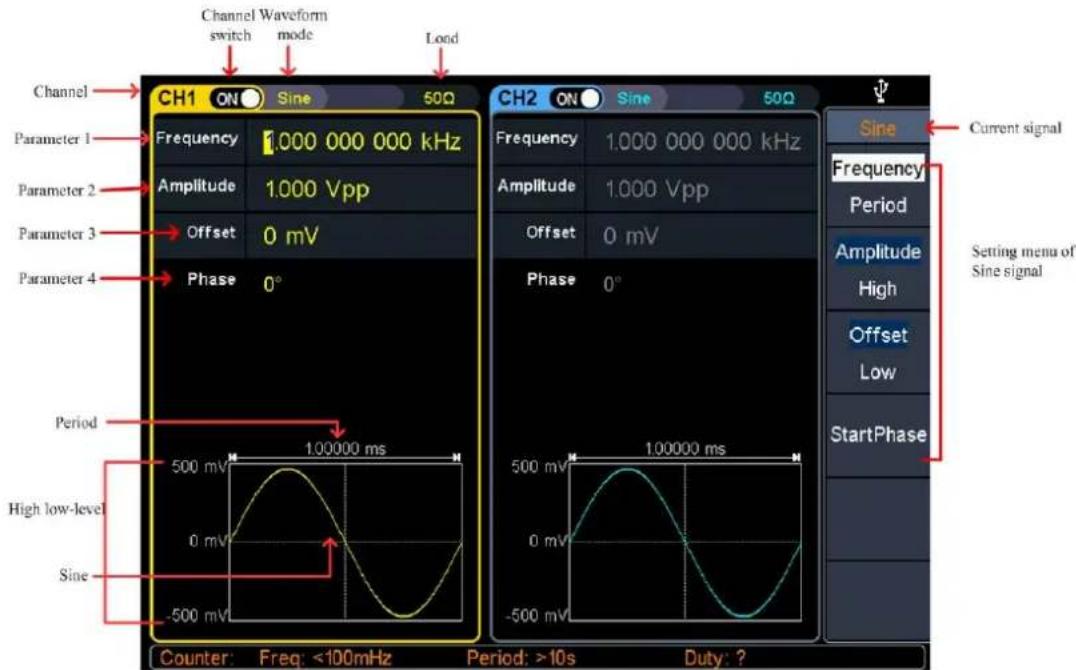Click the Period: >10s counter readout

coord(522,658)
